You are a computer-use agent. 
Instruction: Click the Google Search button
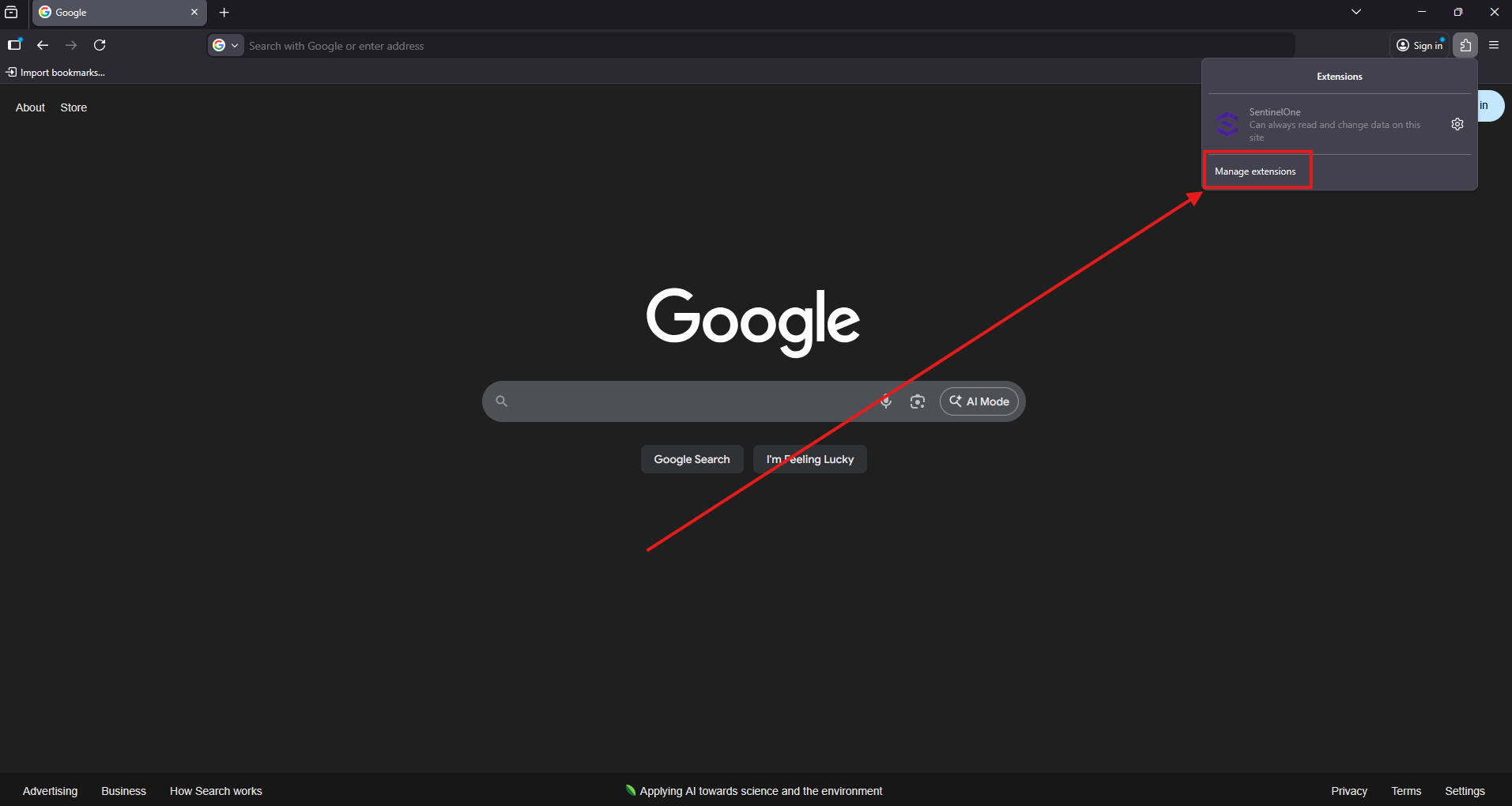pyautogui.click(x=692, y=459)
